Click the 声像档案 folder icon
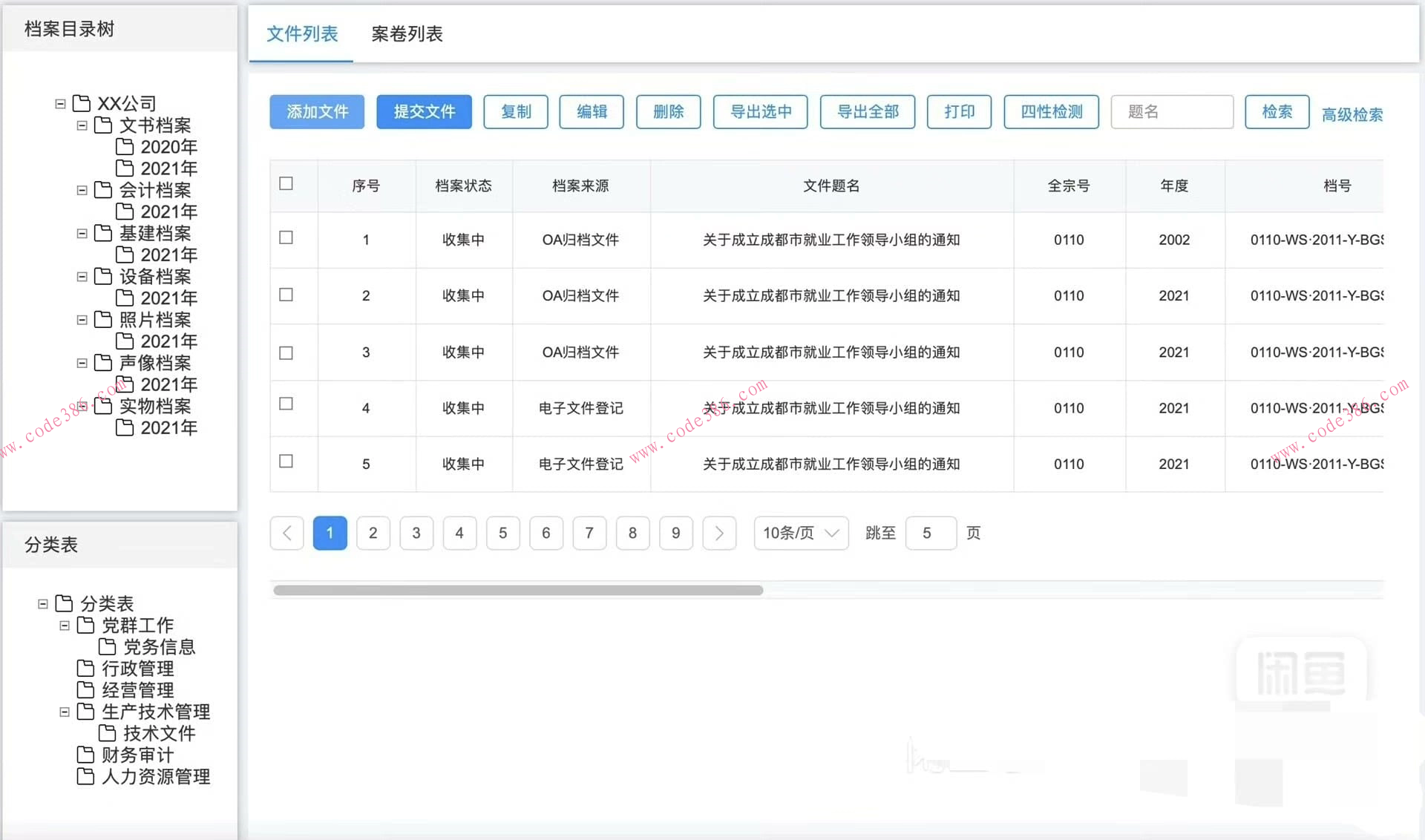Viewport: 1425px width, 840px height. click(104, 363)
